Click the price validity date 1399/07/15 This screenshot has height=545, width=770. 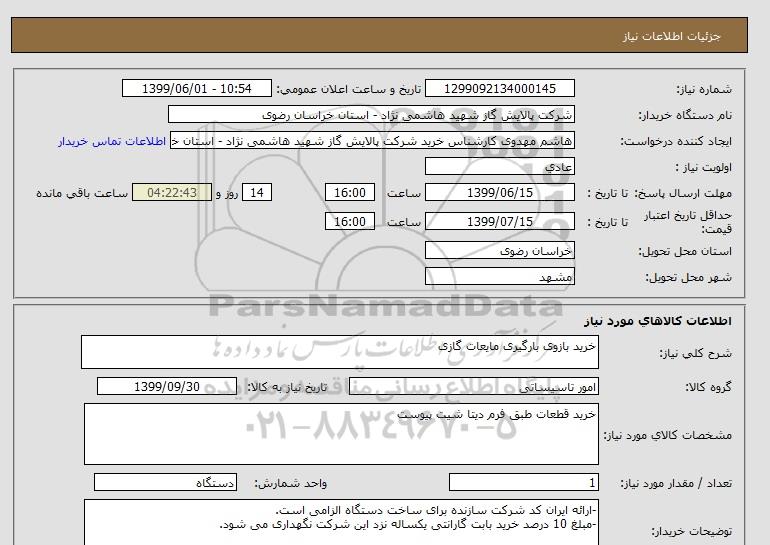tap(499, 221)
